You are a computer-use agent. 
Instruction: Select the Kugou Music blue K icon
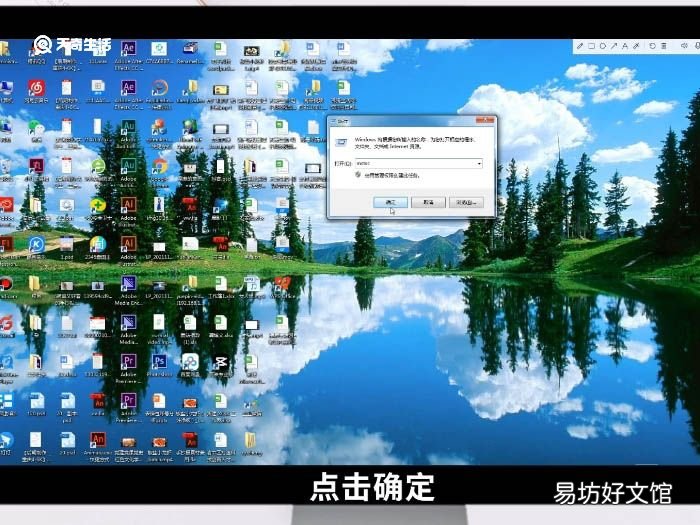coord(36,245)
